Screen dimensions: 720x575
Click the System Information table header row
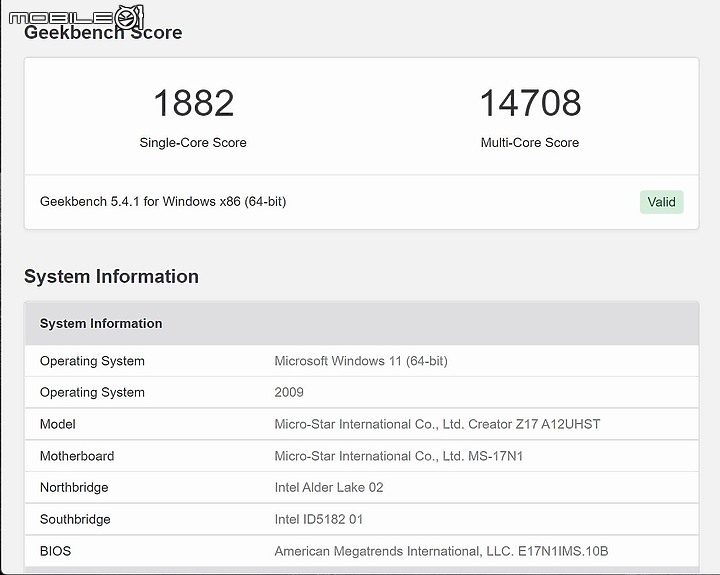pos(361,323)
